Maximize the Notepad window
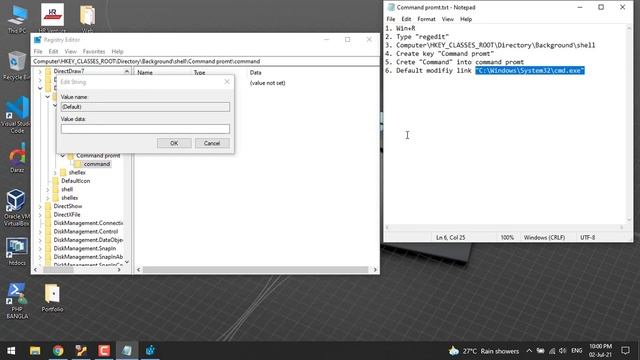 (601, 7)
